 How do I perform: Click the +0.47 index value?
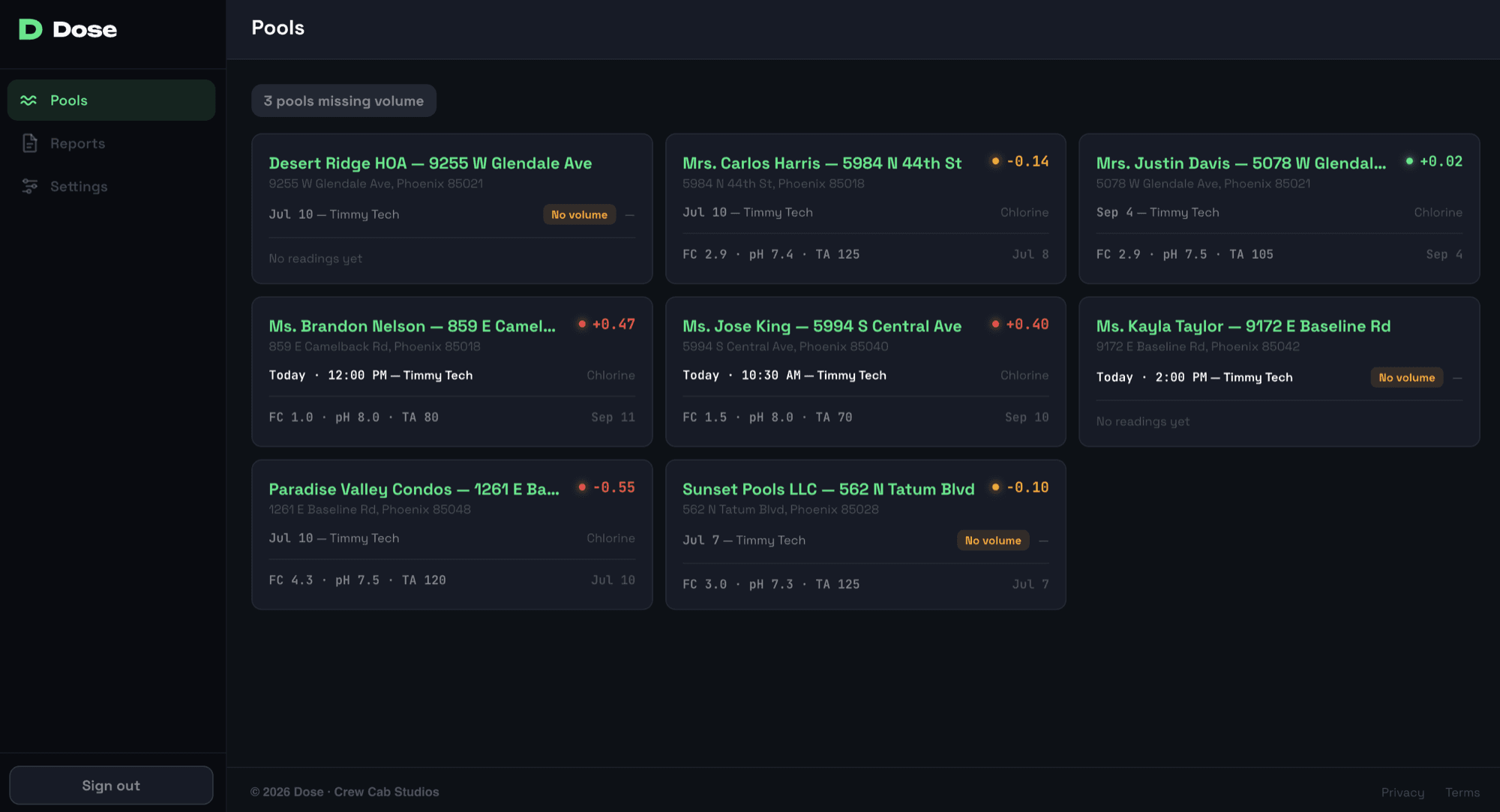[x=613, y=324]
